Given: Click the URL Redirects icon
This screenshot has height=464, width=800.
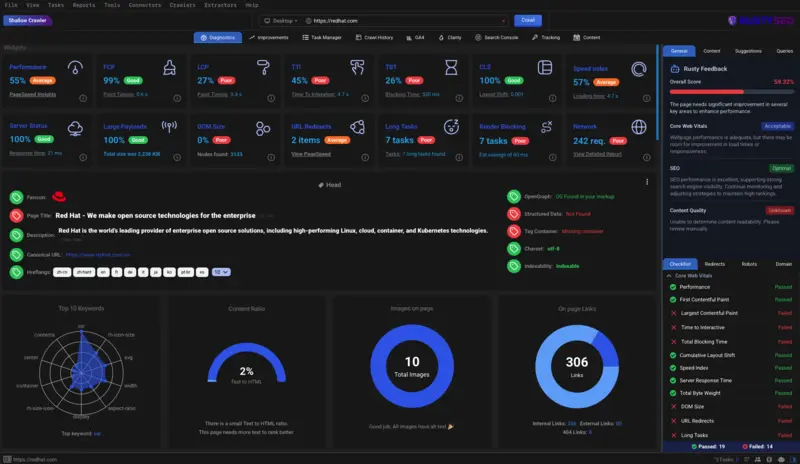Looking at the screenshot, I should 357,127.
